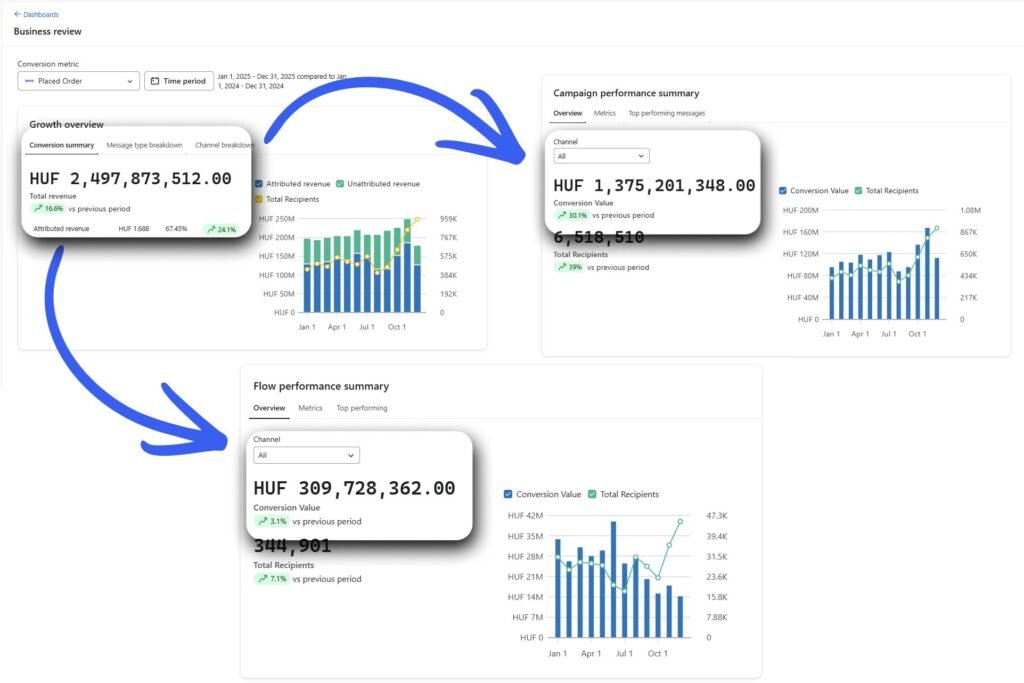
Task: Disable Conversion Value in Campaign performance chart
Action: point(782,190)
